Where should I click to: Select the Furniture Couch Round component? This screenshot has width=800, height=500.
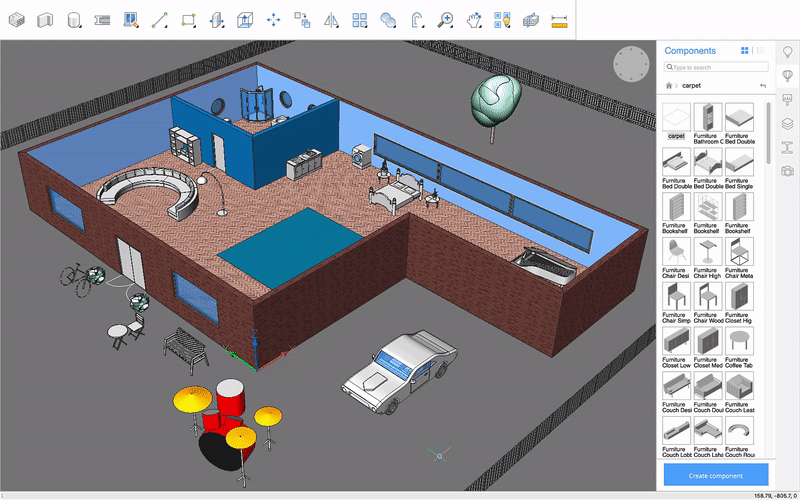pyautogui.click(x=739, y=431)
